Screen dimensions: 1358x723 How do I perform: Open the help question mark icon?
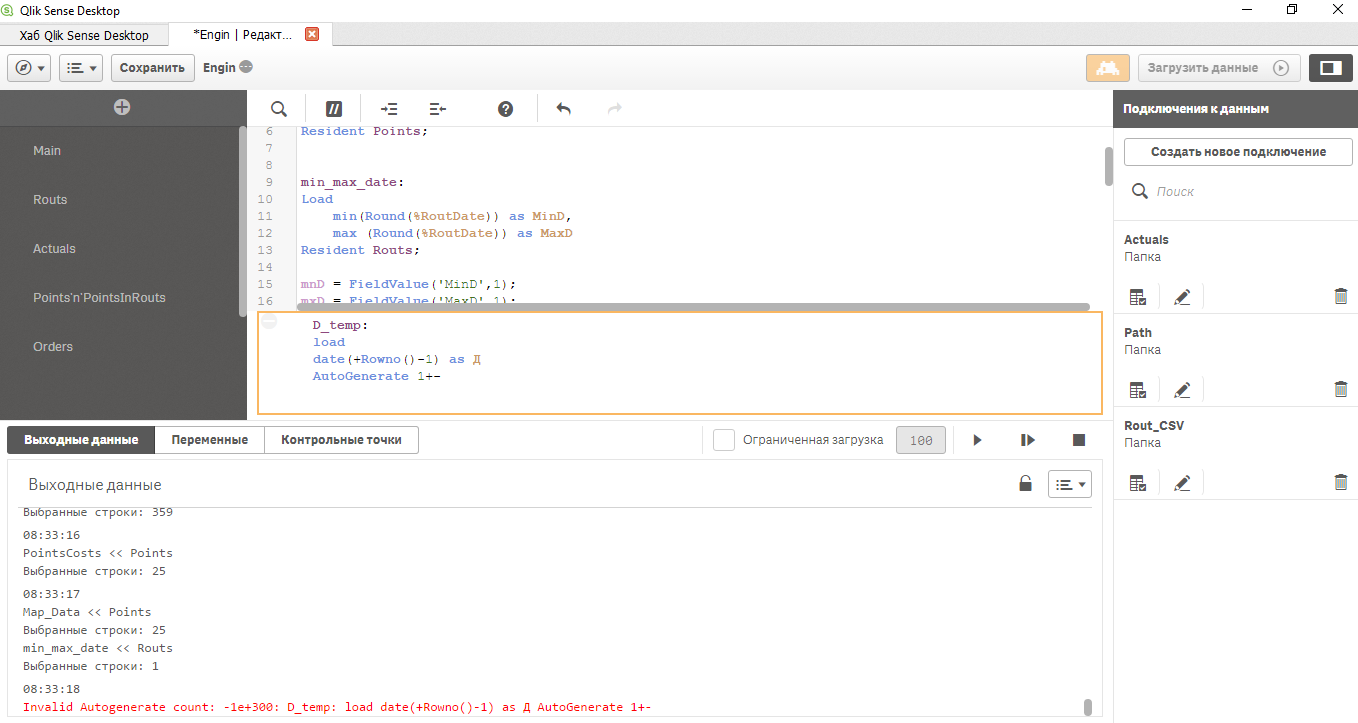506,109
